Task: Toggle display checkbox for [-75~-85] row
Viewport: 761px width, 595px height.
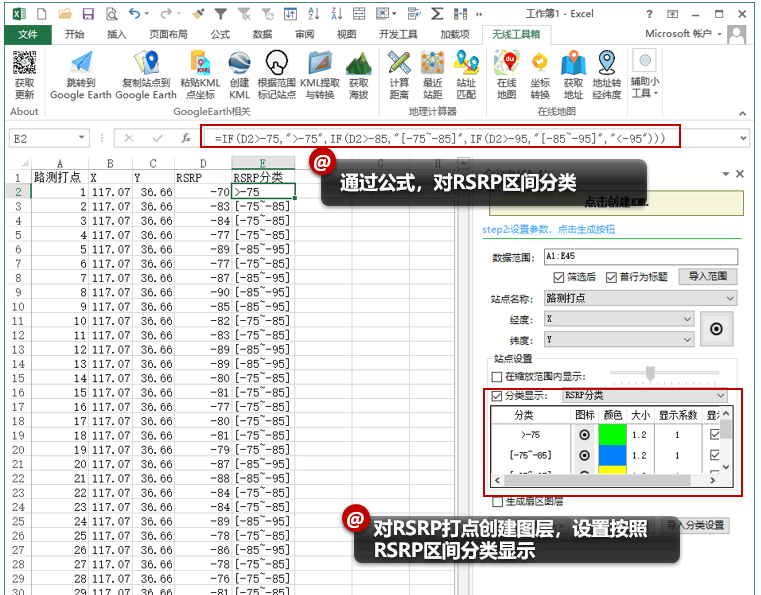Action: (715, 455)
